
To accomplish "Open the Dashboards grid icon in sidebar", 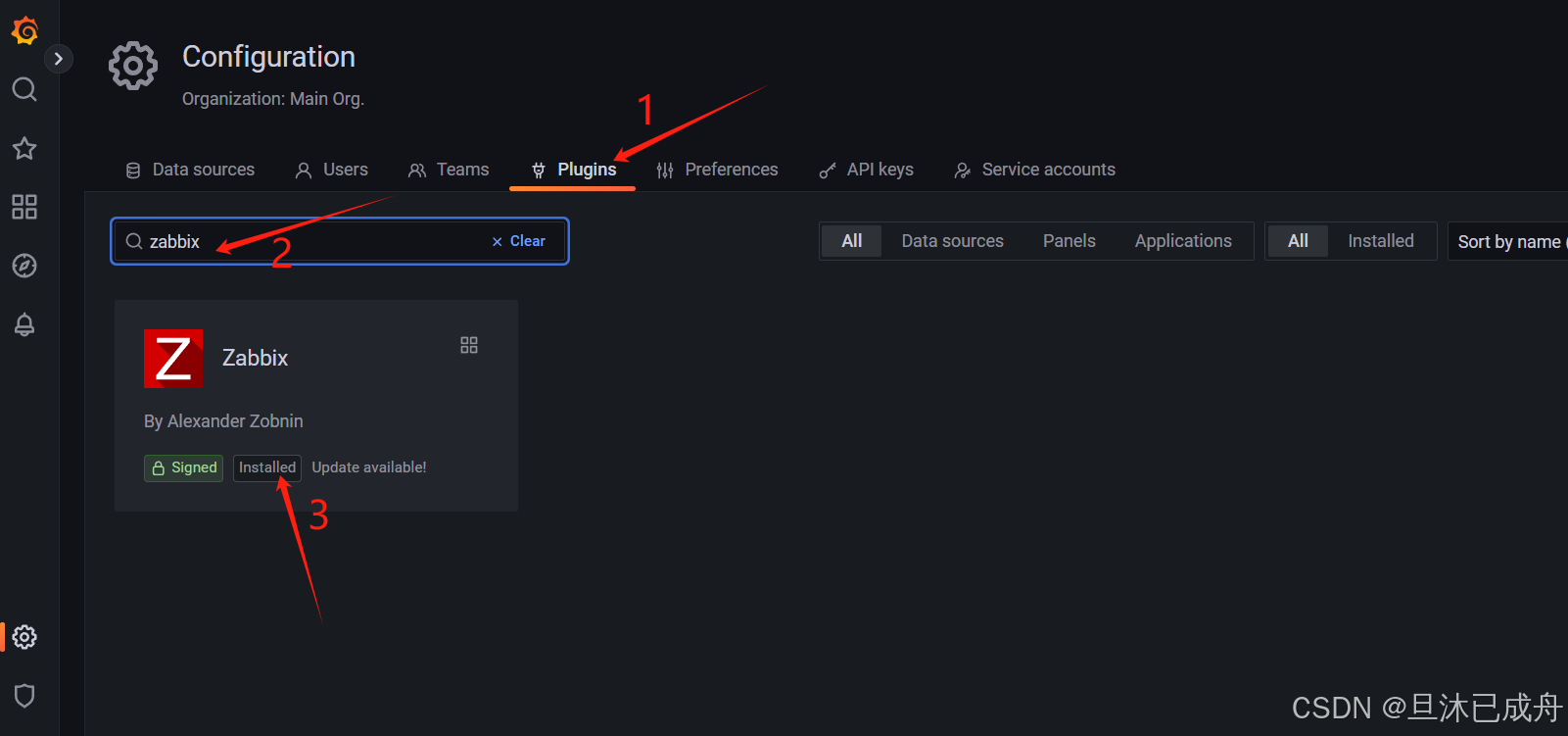I will click(x=24, y=207).
